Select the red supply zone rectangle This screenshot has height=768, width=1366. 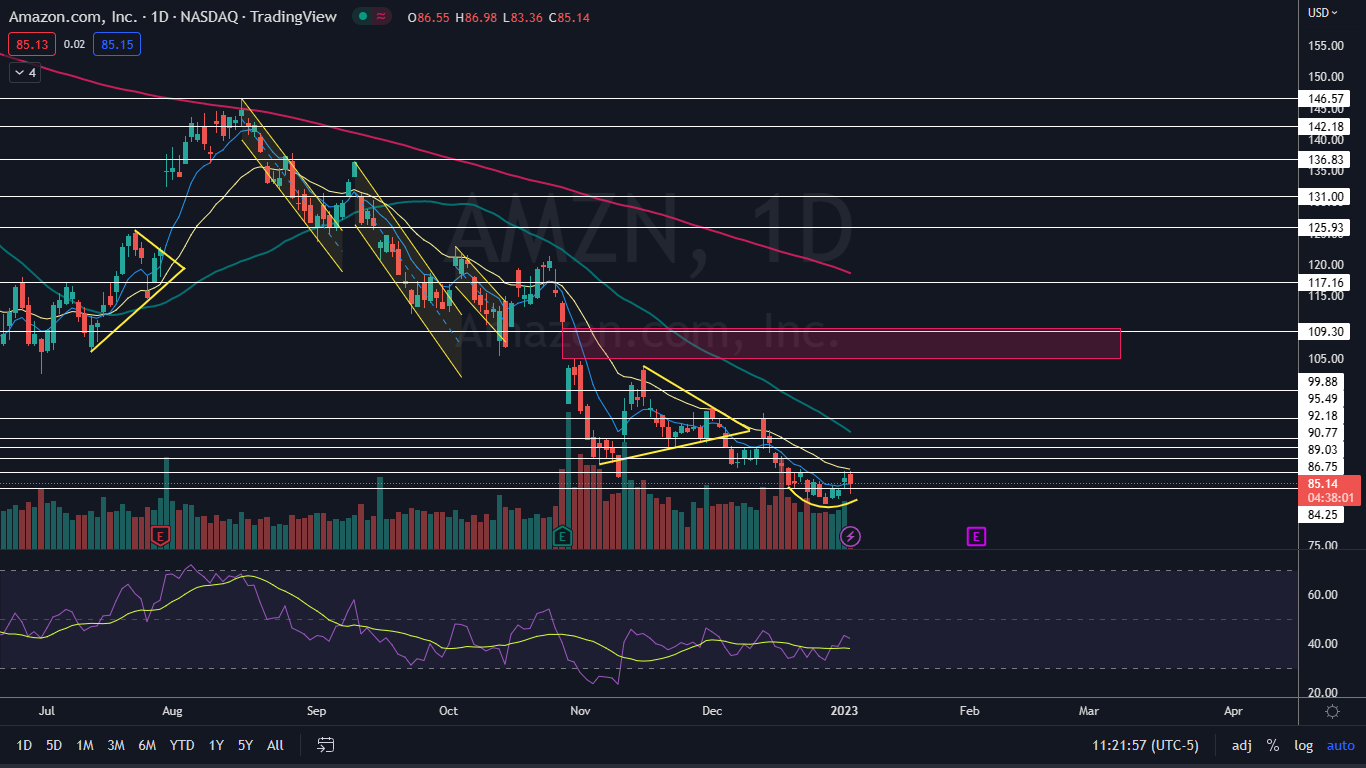tap(841, 343)
